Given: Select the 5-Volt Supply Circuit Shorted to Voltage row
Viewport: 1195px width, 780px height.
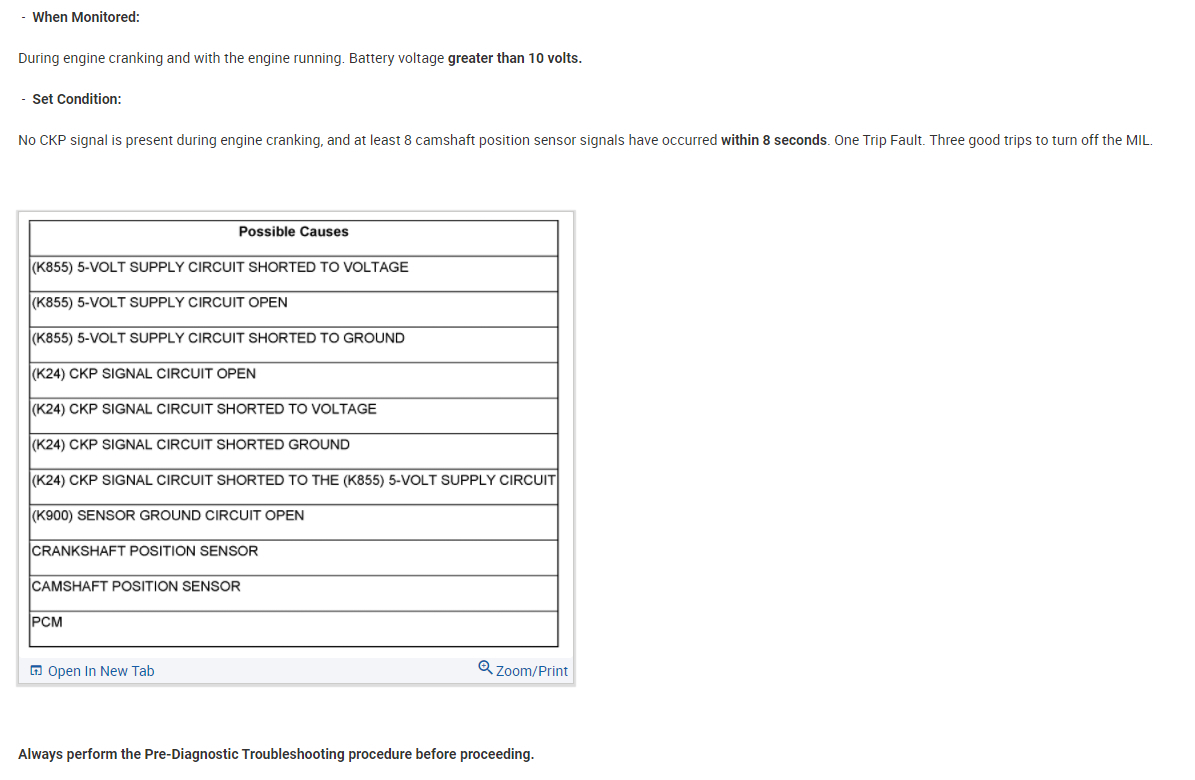Looking at the screenshot, I should [220, 267].
